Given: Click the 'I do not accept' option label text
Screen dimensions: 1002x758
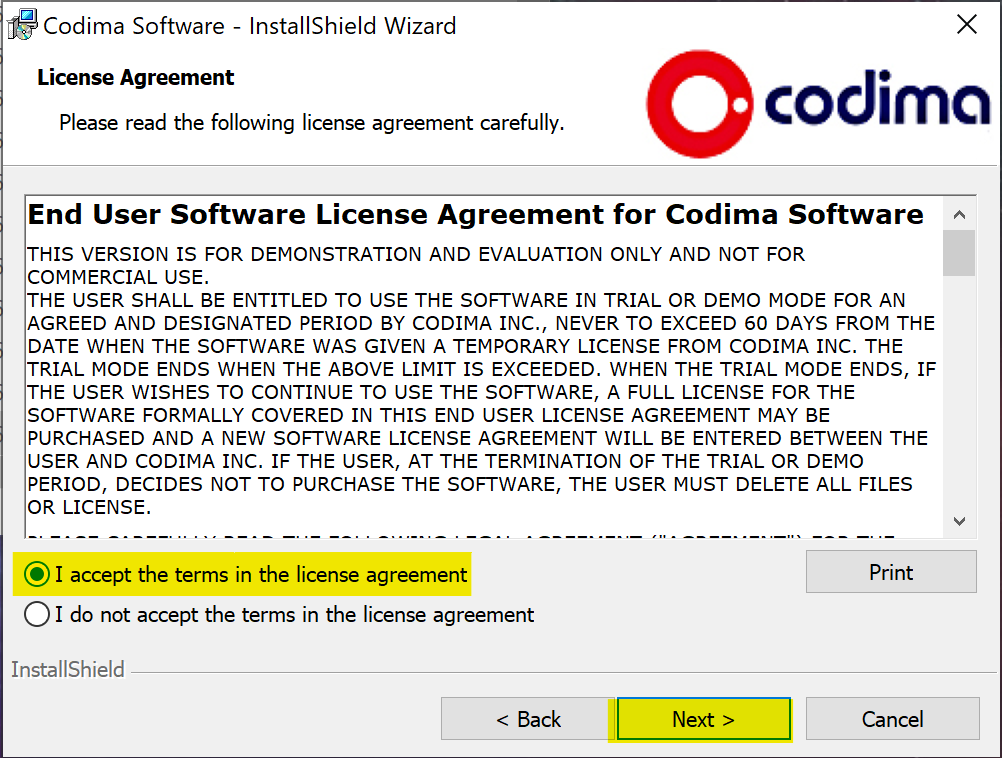Looking at the screenshot, I should pos(294,615).
